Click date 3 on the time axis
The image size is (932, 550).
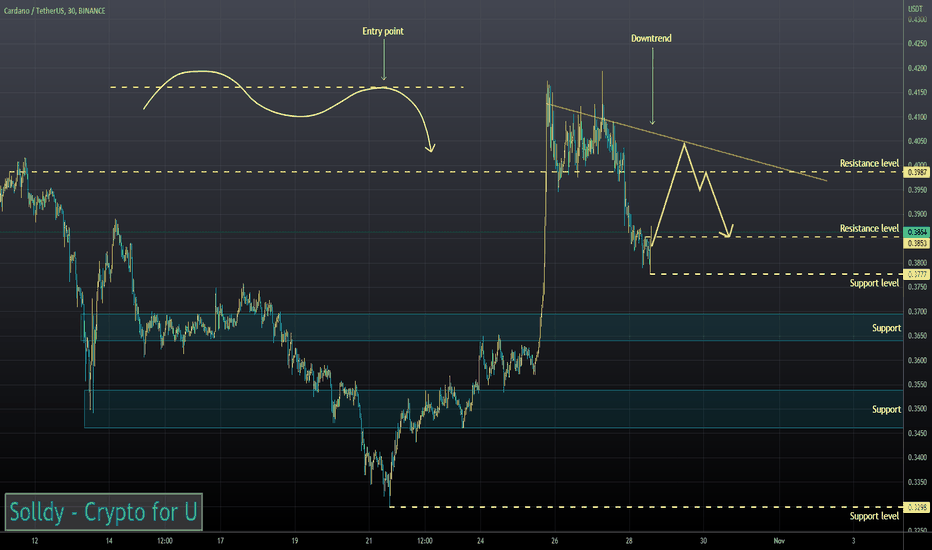point(853,541)
